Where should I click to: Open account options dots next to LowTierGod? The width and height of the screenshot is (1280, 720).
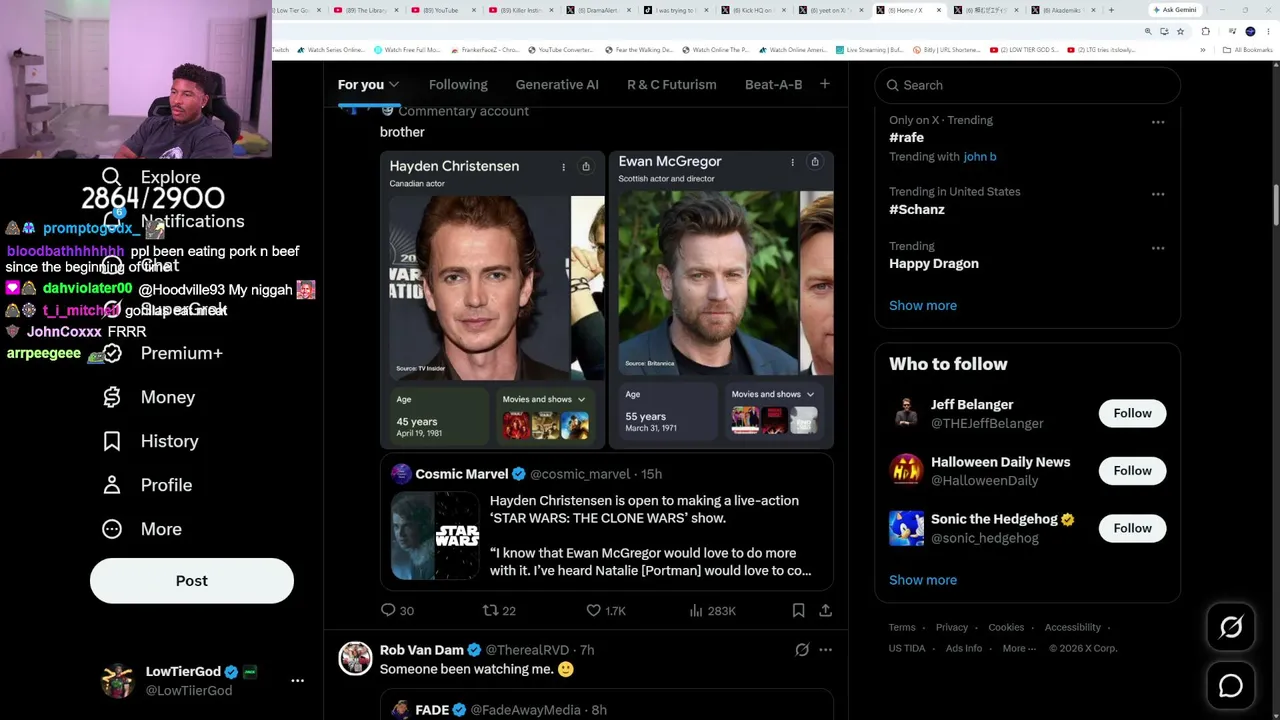[x=297, y=680]
